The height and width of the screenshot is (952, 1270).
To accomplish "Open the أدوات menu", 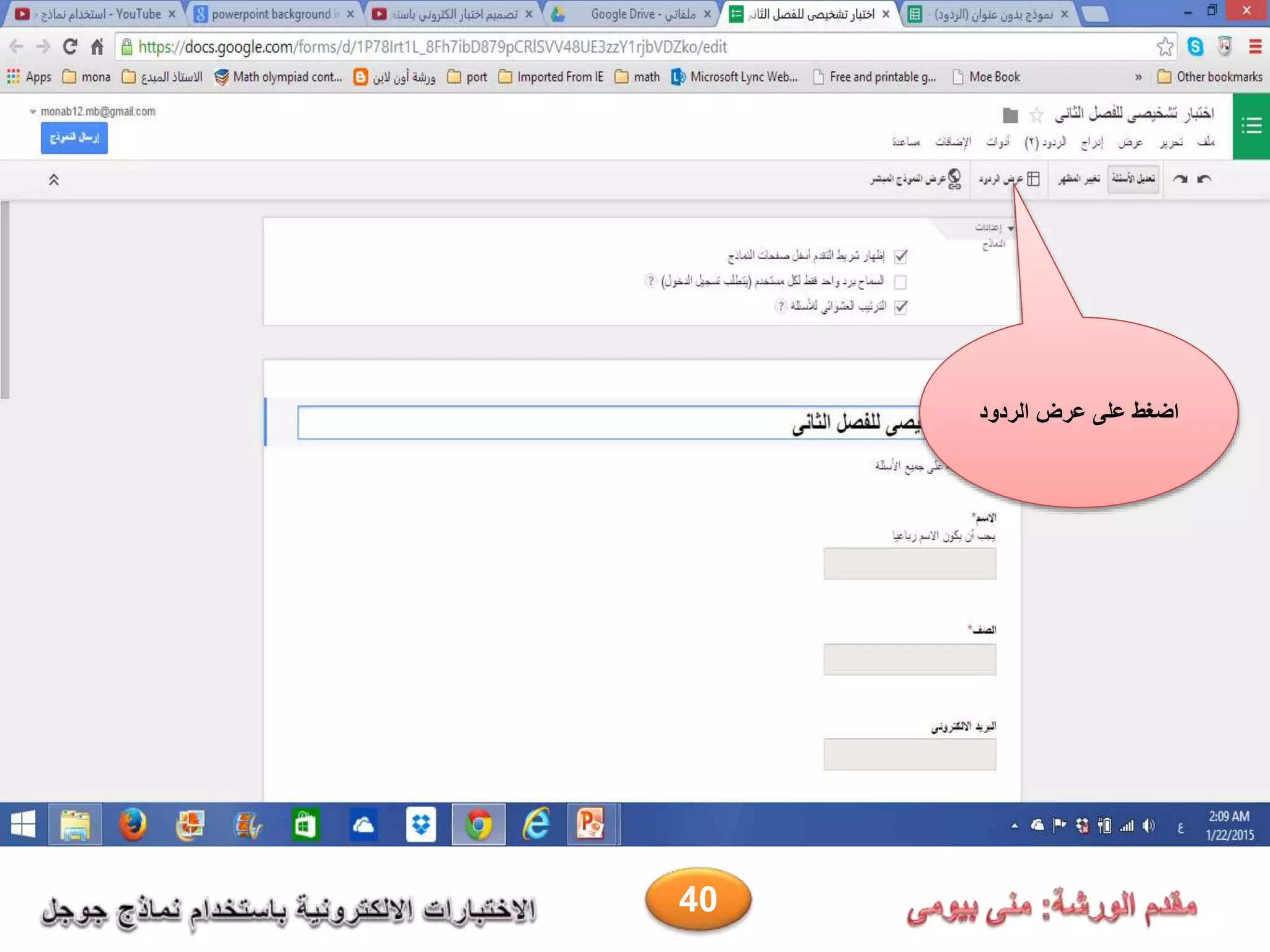I will click(x=998, y=142).
